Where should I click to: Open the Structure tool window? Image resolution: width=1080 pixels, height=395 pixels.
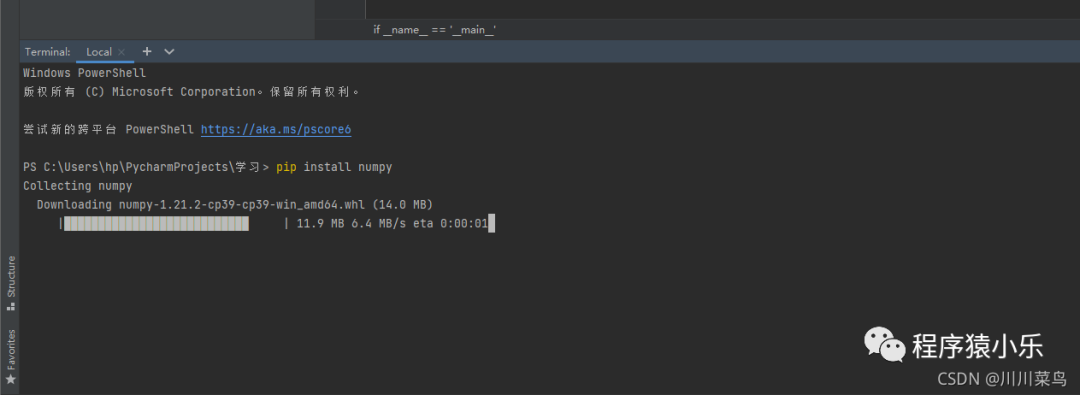pyautogui.click(x=10, y=283)
